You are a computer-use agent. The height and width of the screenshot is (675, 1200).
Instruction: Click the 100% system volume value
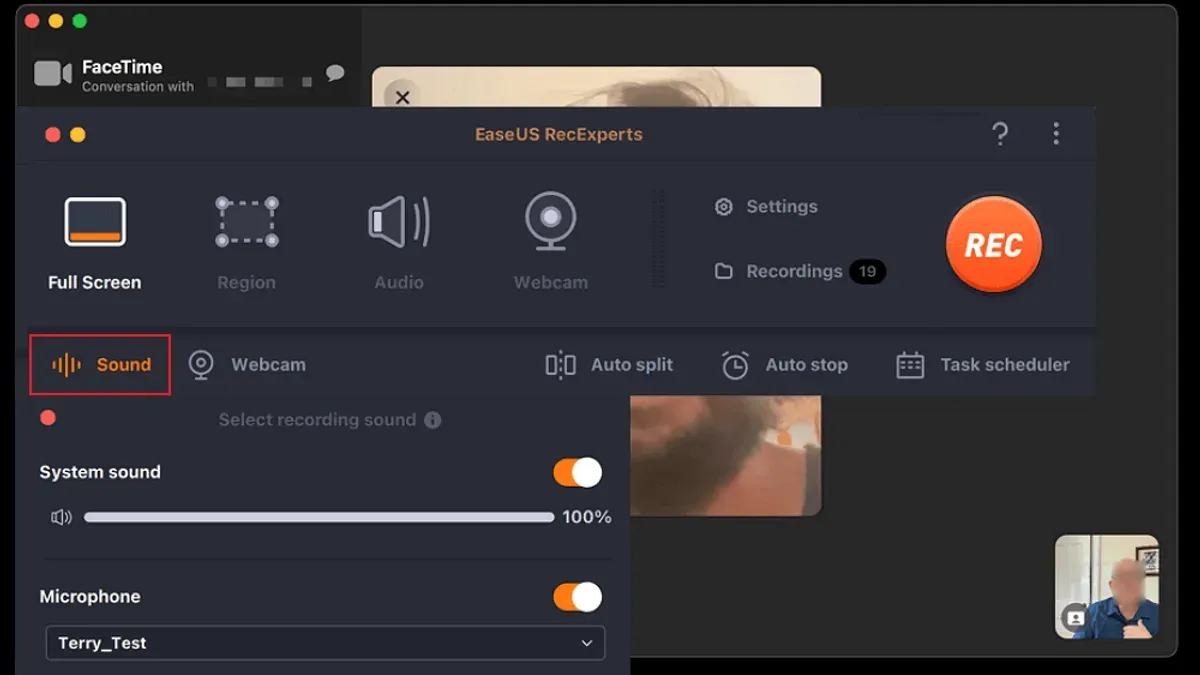tap(587, 517)
